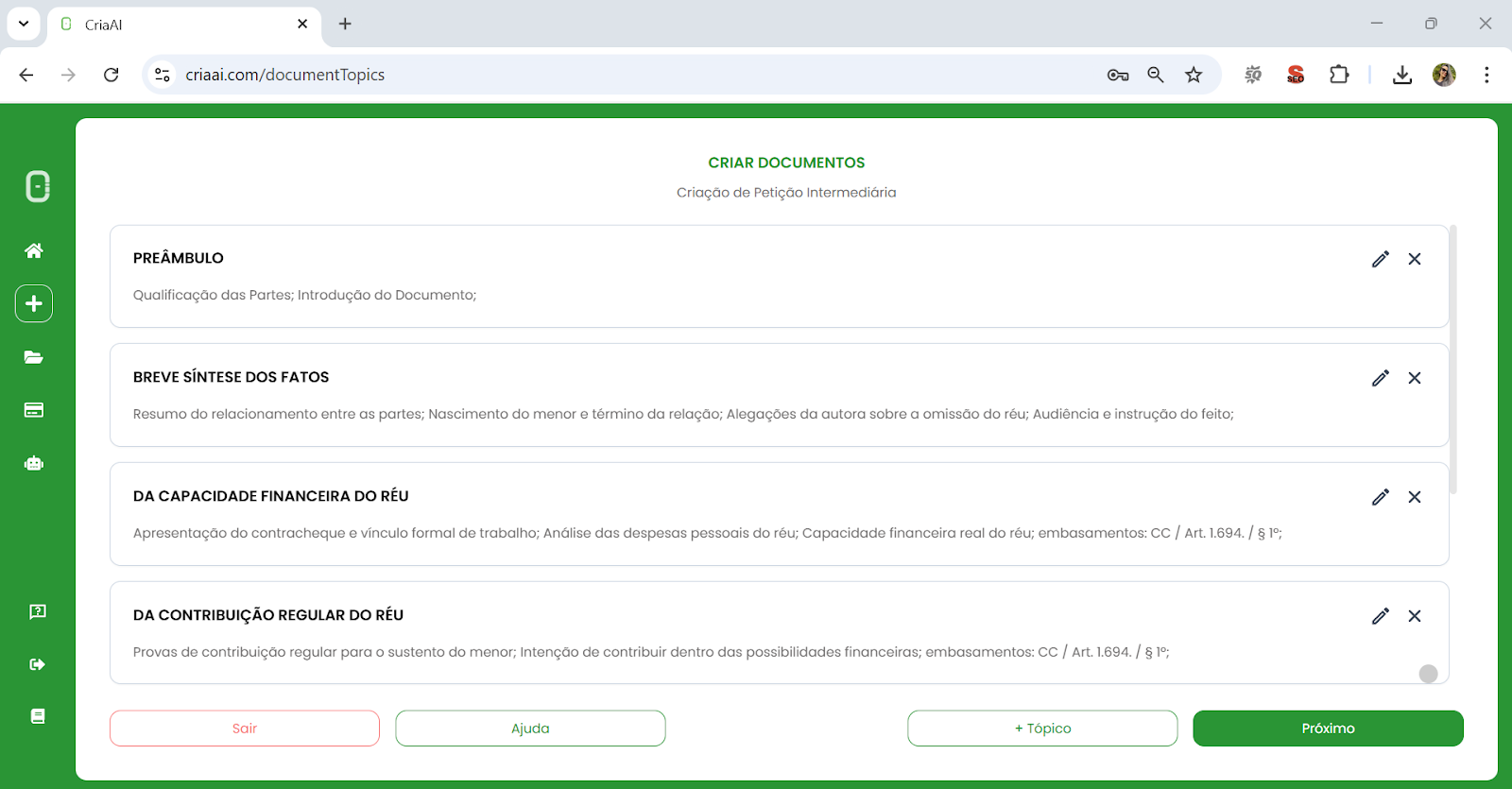This screenshot has height=789, width=1512.
Task: Select the CriaAI browser tab
Action: pyautogui.click(x=180, y=25)
